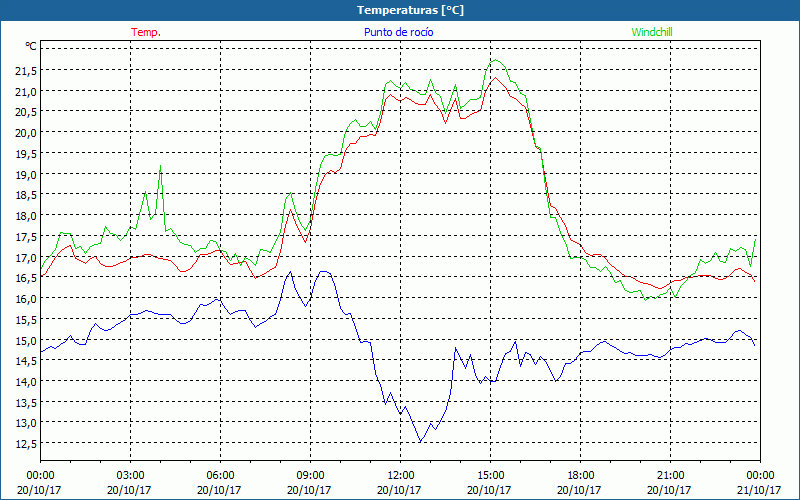The width and height of the screenshot is (800, 500).
Task: Click the 16,5 y-axis value
Action: click(26, 278)
